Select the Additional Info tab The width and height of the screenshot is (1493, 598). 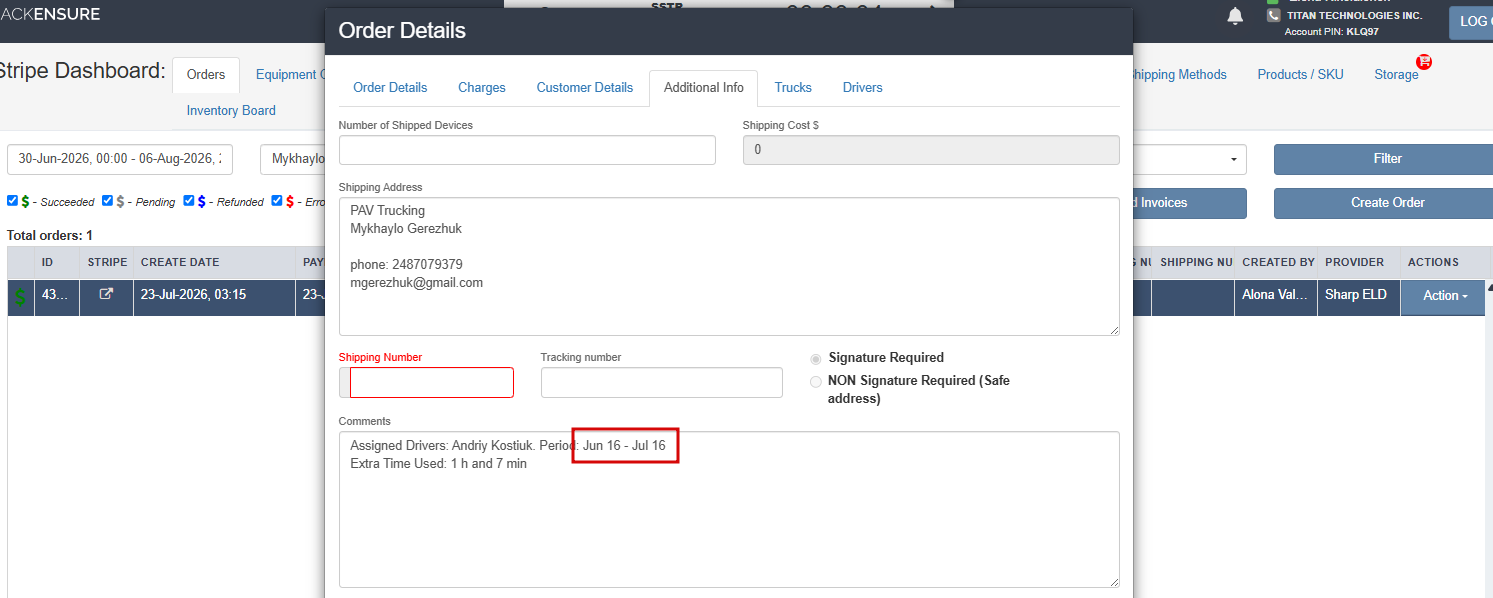704,88
